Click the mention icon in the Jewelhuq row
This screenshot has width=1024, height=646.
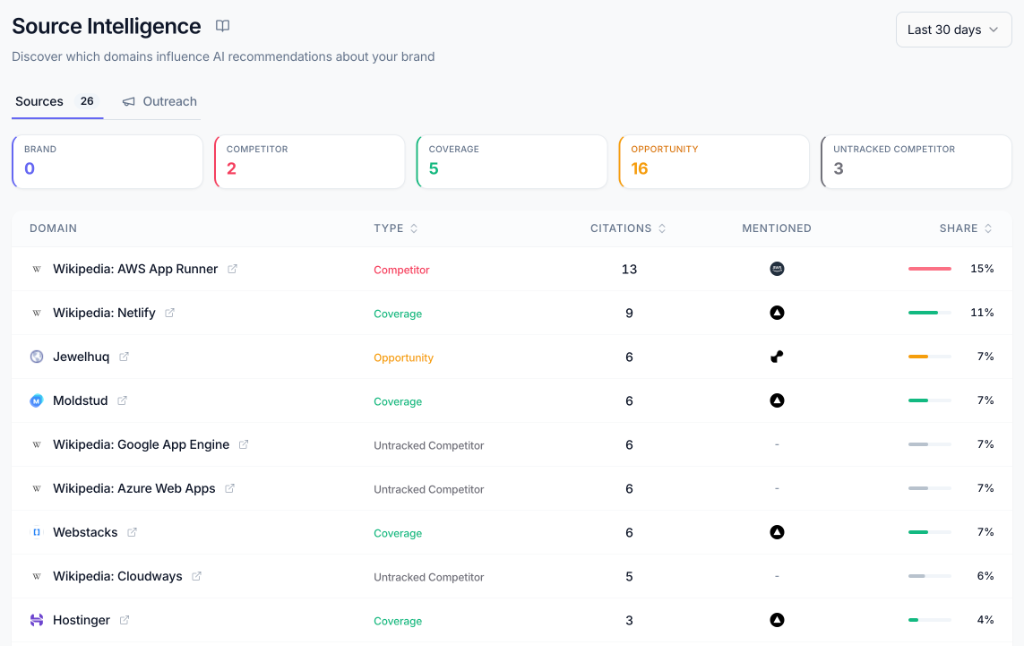click(x=777, y=356)
